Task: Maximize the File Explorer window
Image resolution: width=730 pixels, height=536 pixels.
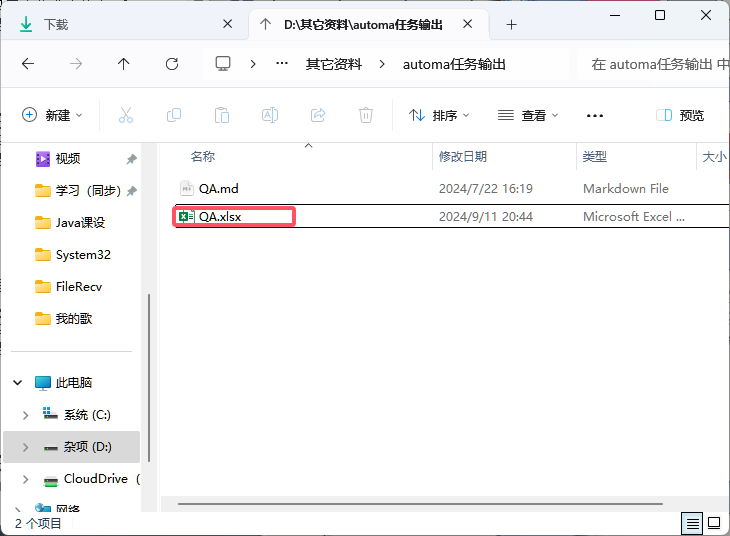Action: (660, 15)
